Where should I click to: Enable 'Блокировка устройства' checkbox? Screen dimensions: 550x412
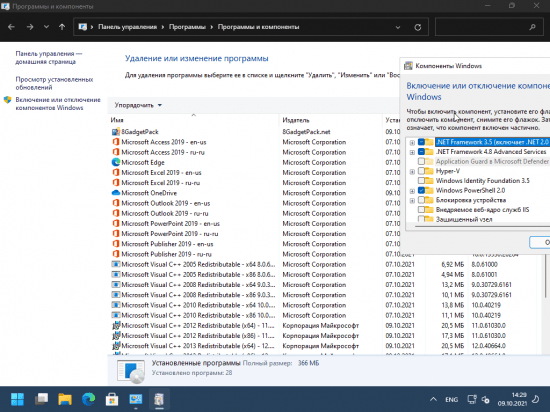click(422, 200)
